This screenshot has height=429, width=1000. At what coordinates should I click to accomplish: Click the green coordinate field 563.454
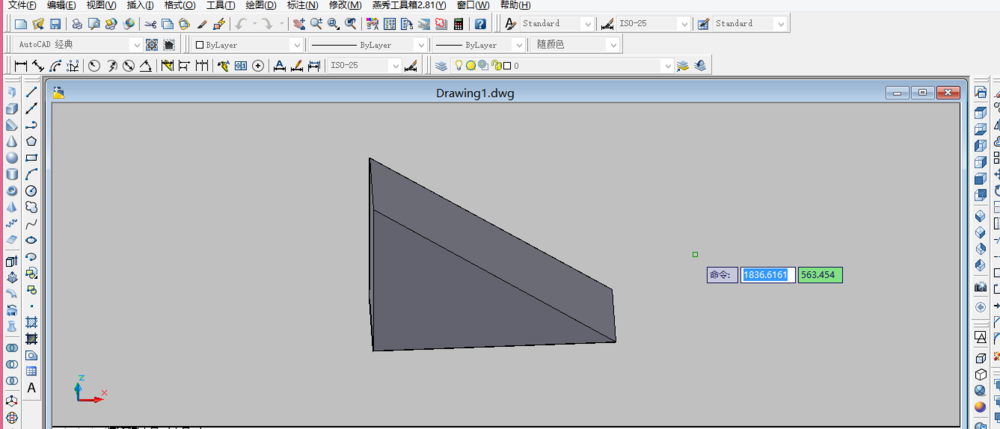point(820,275)
